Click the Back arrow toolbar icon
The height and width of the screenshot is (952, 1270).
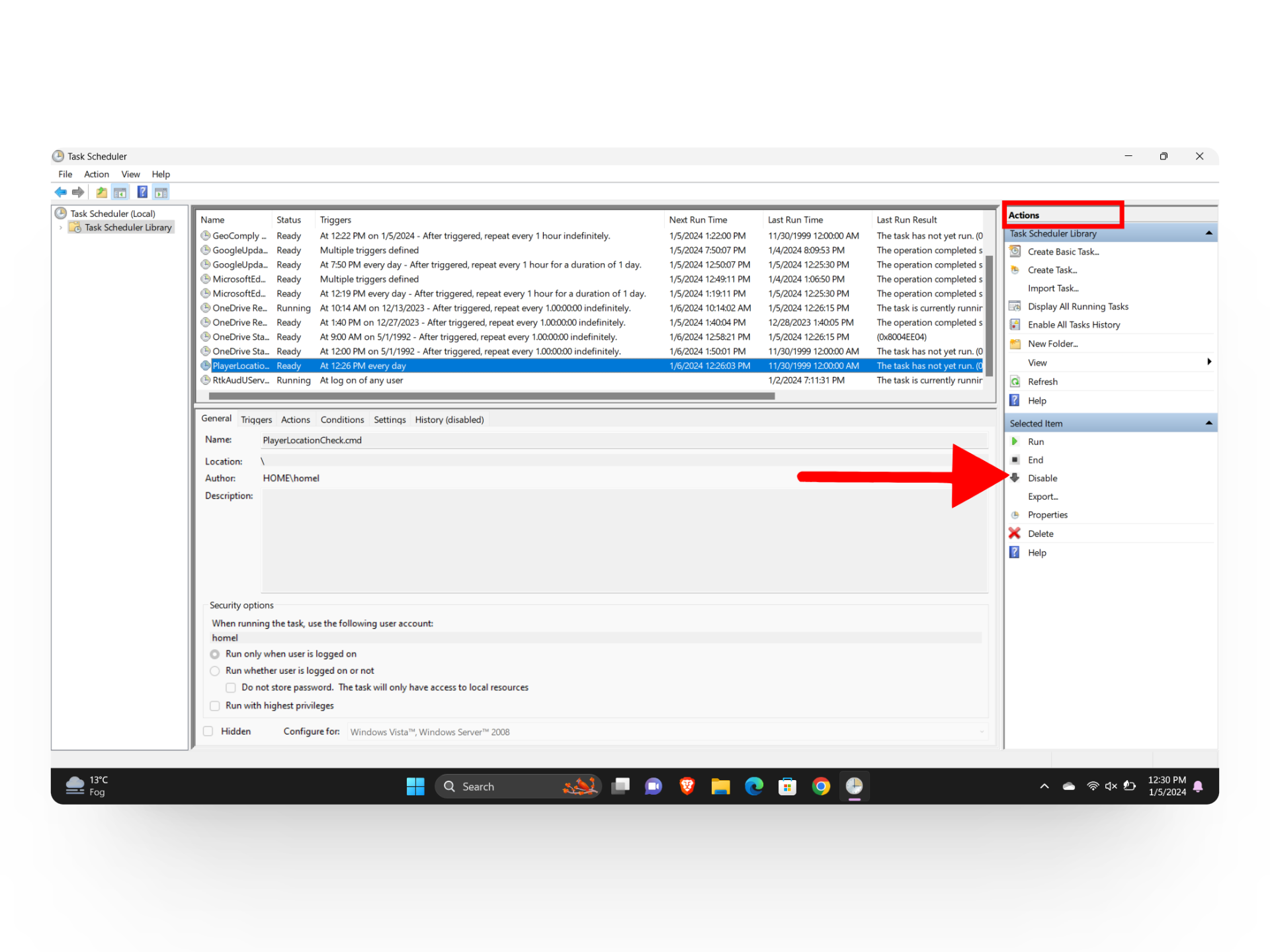(61, 192)
